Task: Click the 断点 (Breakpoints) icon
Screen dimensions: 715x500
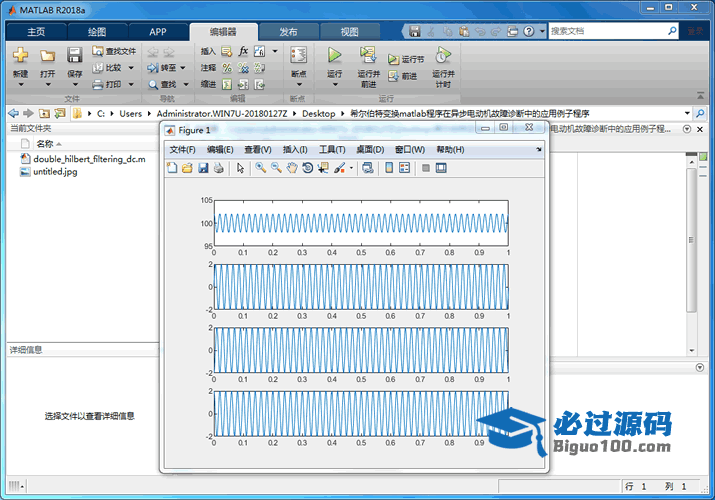Action: pyautogui.click(x=299, y=55)
